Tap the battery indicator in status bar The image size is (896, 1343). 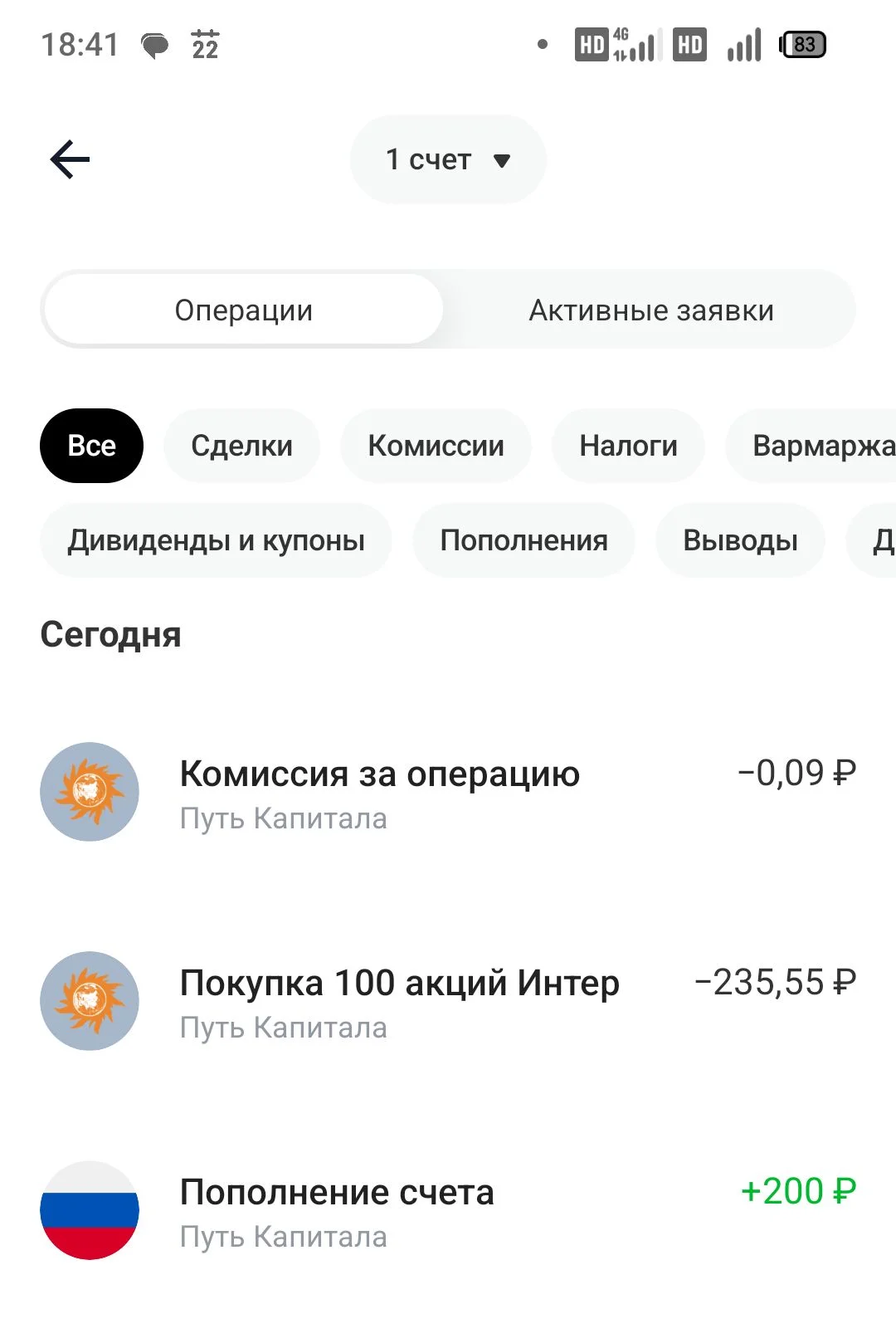coord(802,45)
